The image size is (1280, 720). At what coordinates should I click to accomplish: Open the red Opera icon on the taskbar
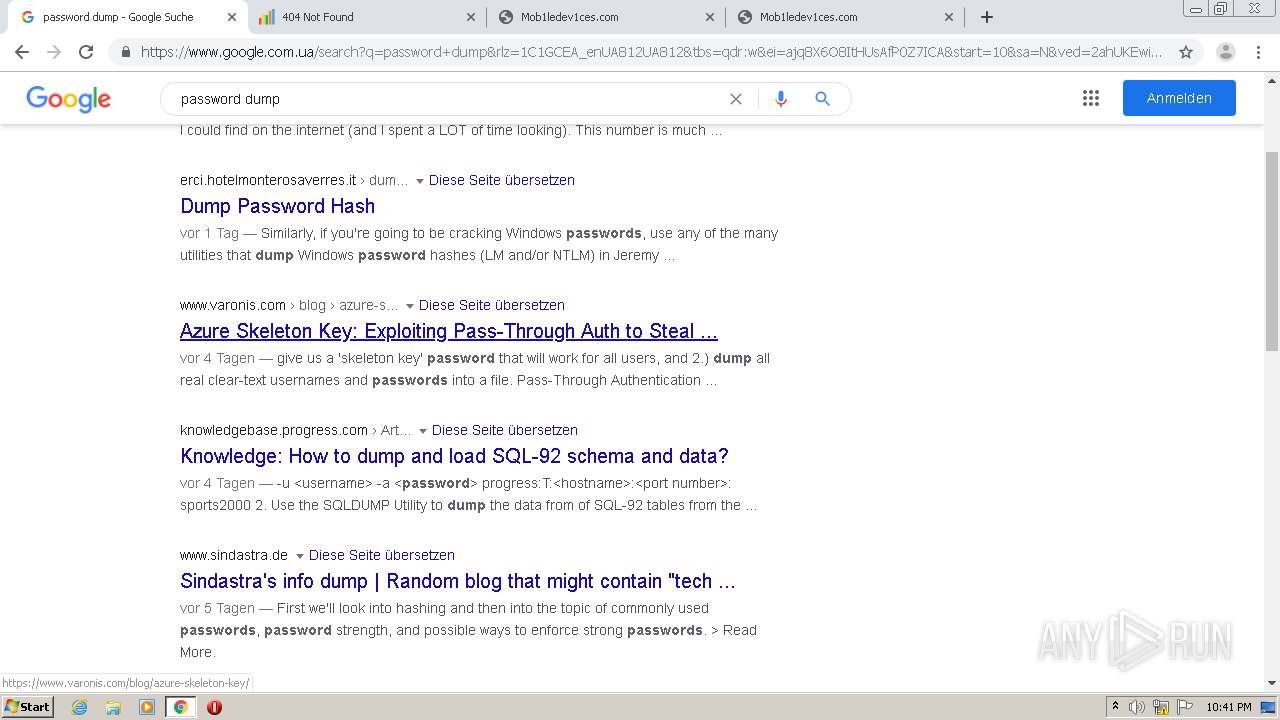(214, 707)
